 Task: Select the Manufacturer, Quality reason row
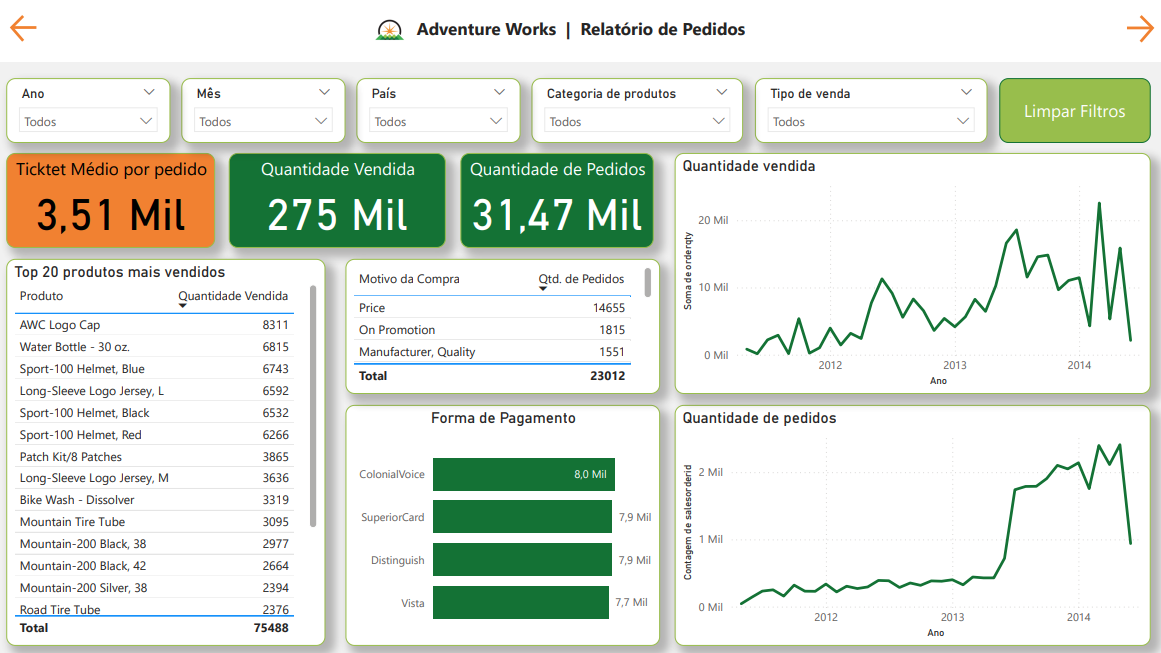pyautogui.click(x=492, y=352)
